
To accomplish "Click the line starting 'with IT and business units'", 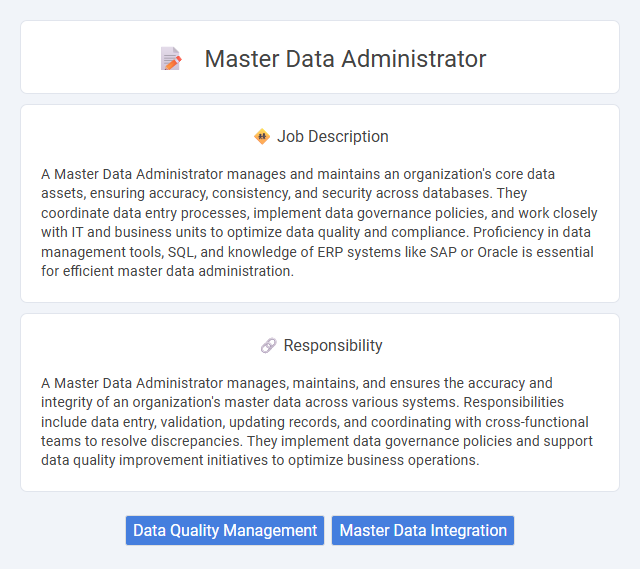I will coord(316,232).
